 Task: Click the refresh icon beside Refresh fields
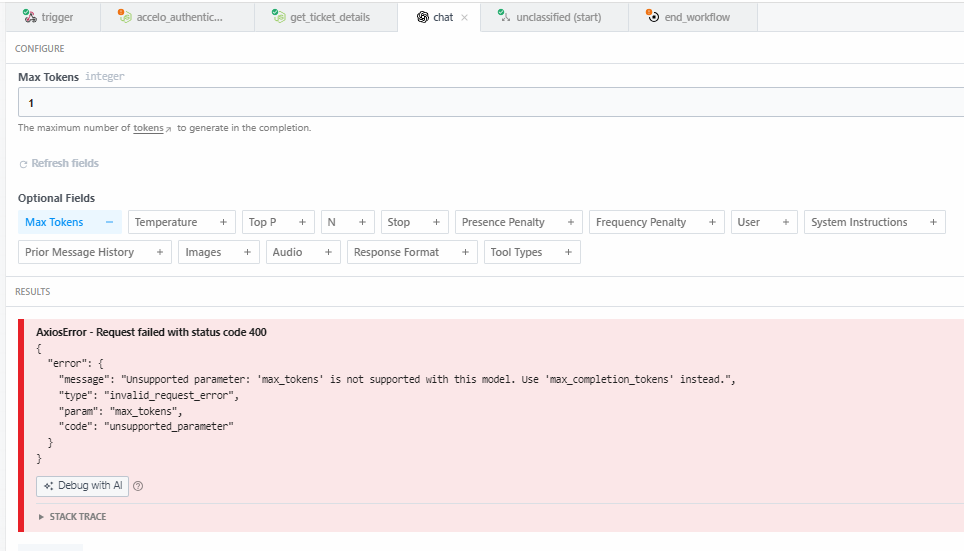tap(23, 164)
